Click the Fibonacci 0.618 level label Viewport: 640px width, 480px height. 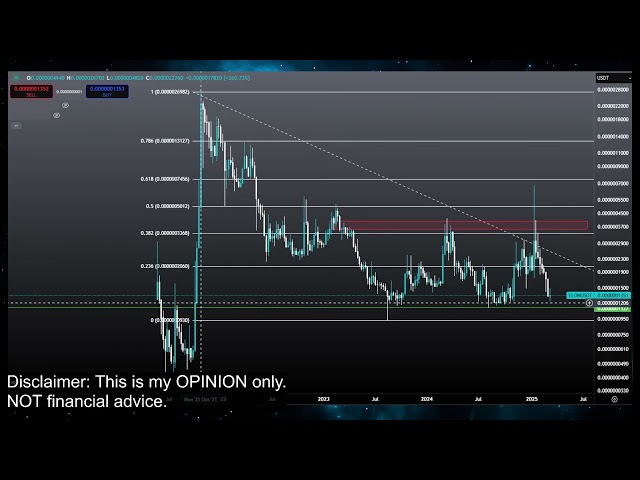(165, 180)
